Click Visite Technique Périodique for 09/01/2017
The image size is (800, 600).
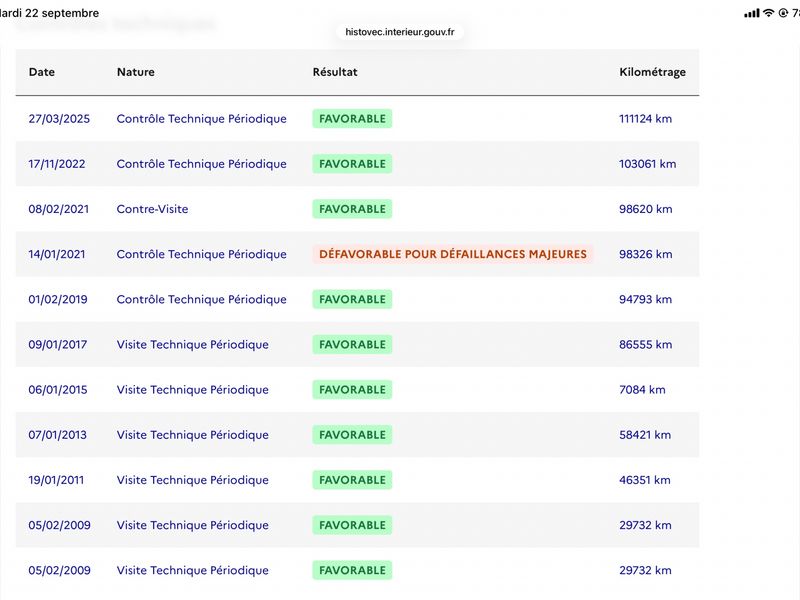[192, 344]
